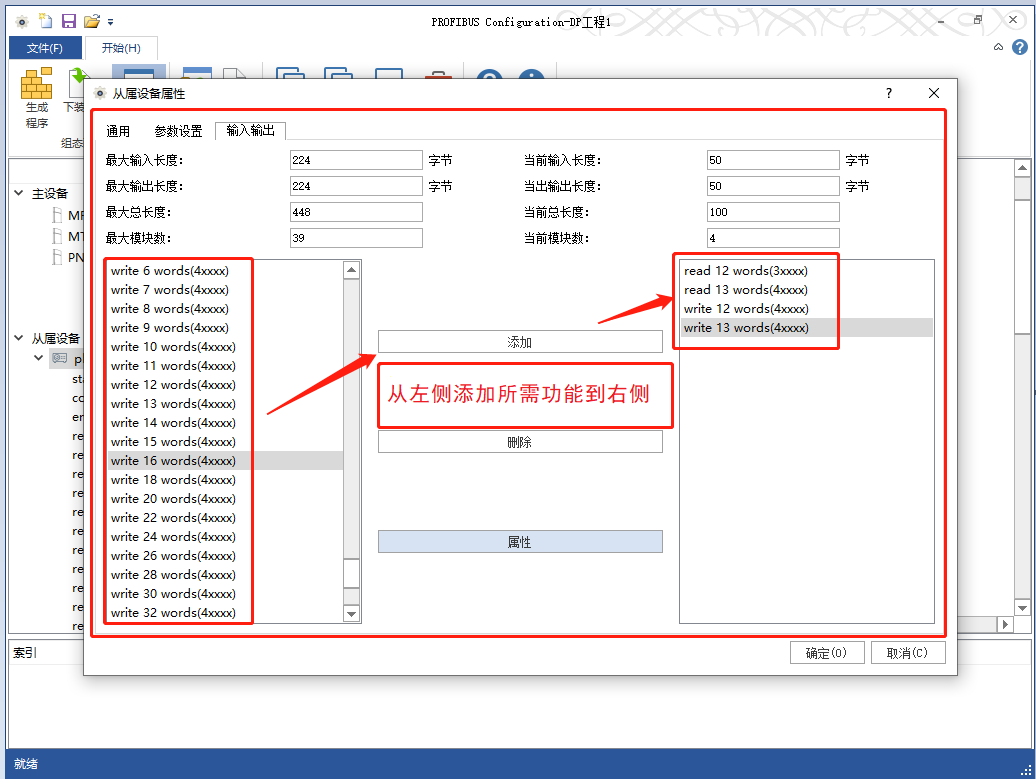The height and width of the screenshot is (779, 1036).
Task: Open help via the blue ? icon top right
Action: pos(1020,47)
